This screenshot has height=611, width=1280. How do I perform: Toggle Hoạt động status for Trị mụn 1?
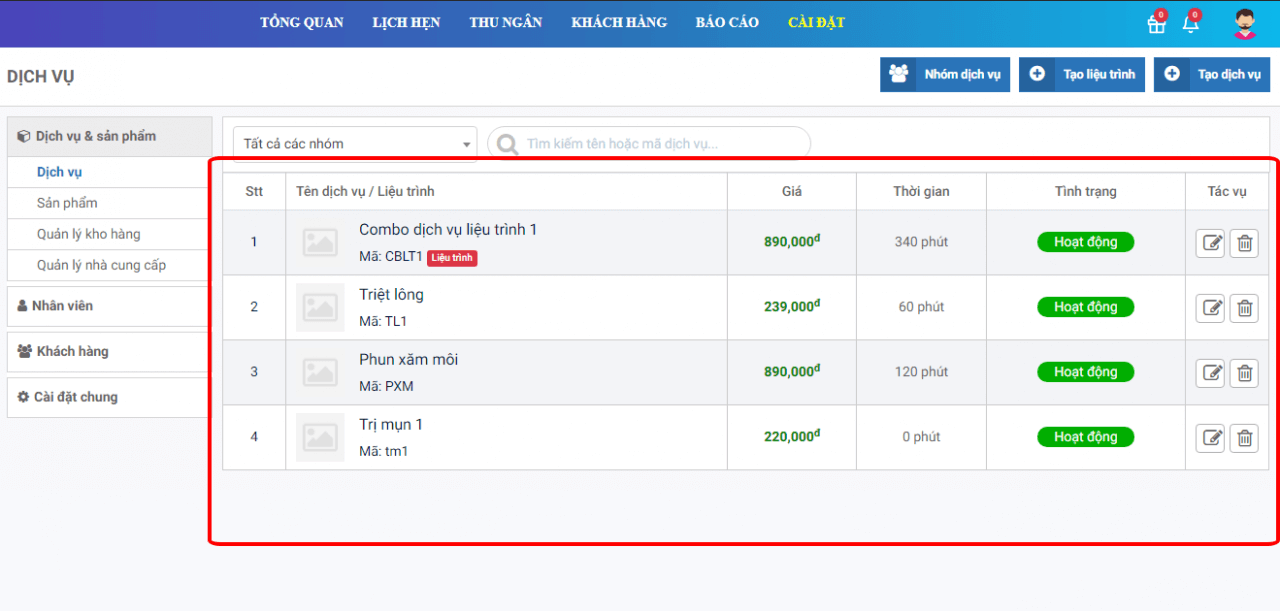pyautogui.click(x=1085, y=437)
